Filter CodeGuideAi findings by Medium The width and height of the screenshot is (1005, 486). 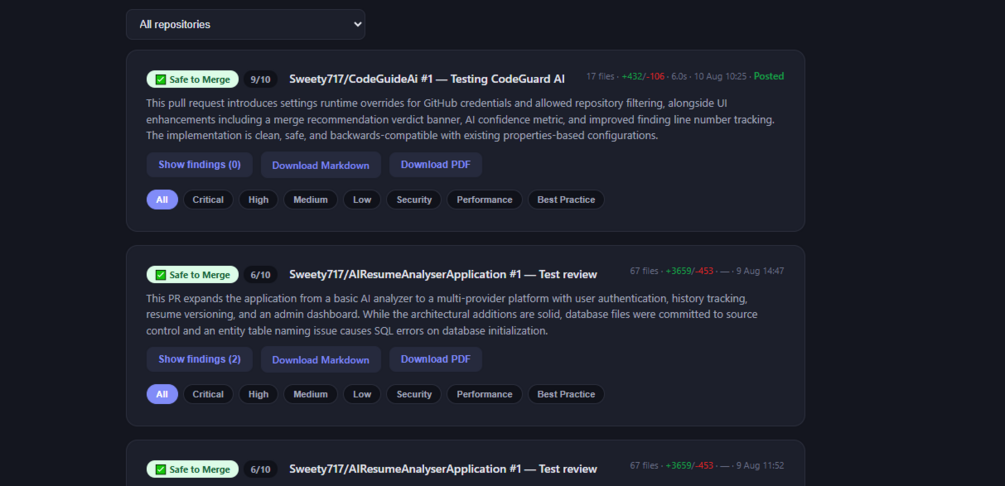(311, 199)
